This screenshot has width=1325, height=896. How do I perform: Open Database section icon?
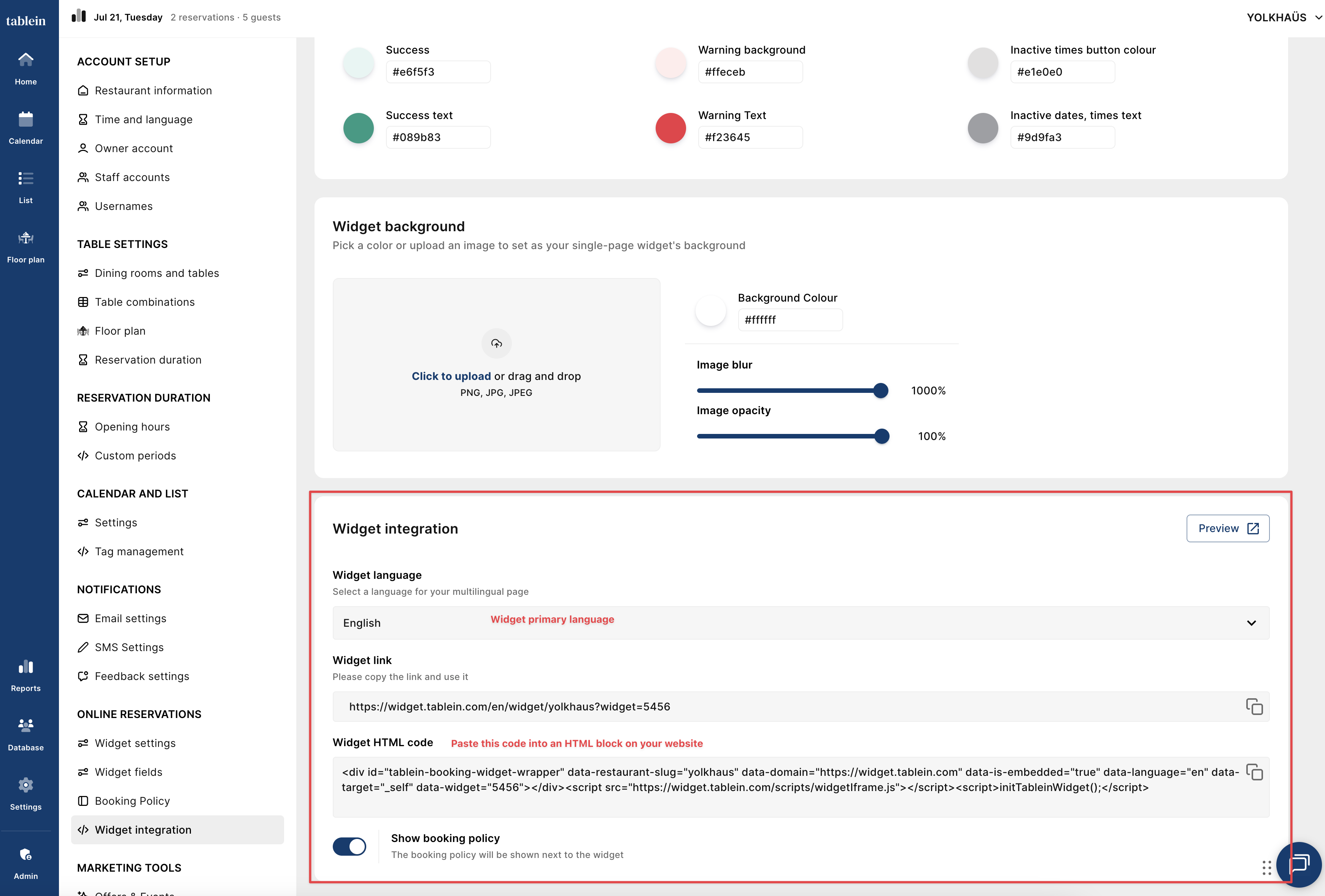click(25, 735)
